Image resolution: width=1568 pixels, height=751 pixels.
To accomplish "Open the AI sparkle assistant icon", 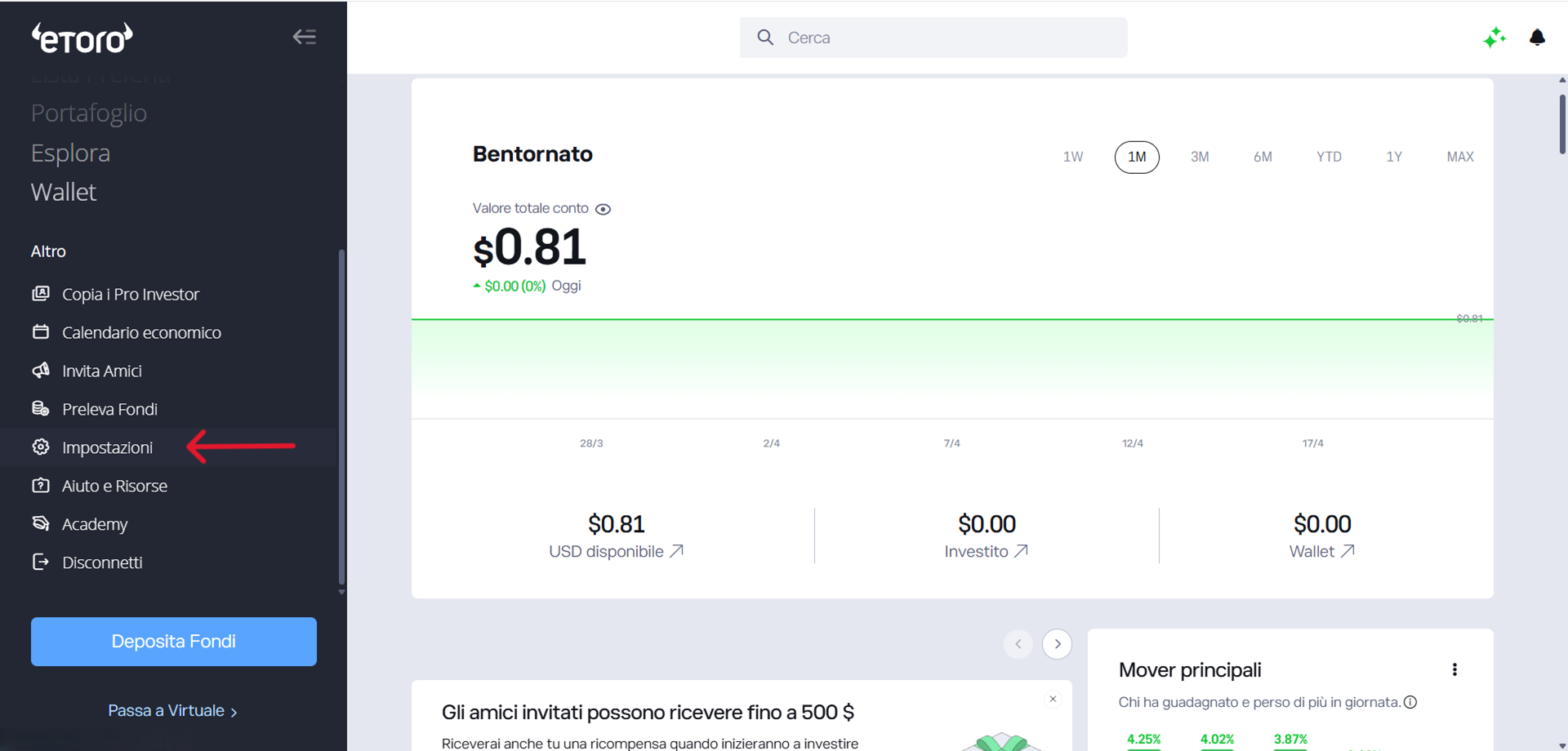I will (1494, 38).
